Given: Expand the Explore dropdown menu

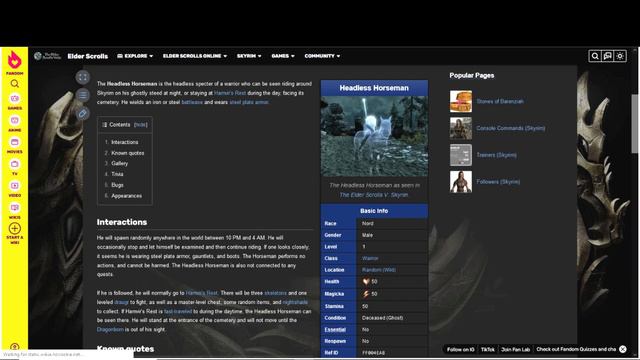Looking at the screenshot, I should pos(135,56).
